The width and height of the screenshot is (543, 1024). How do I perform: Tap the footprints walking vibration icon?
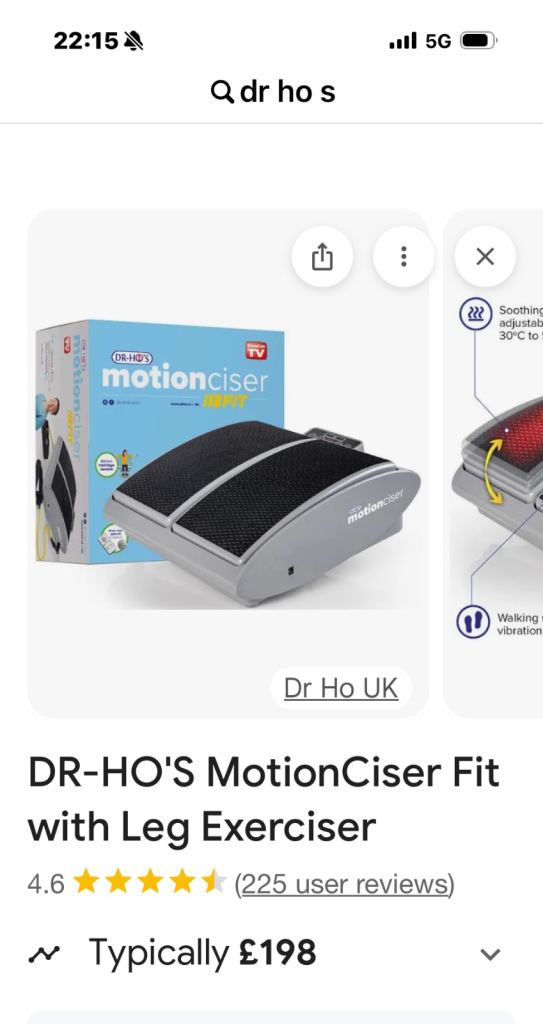click(472, 622)
